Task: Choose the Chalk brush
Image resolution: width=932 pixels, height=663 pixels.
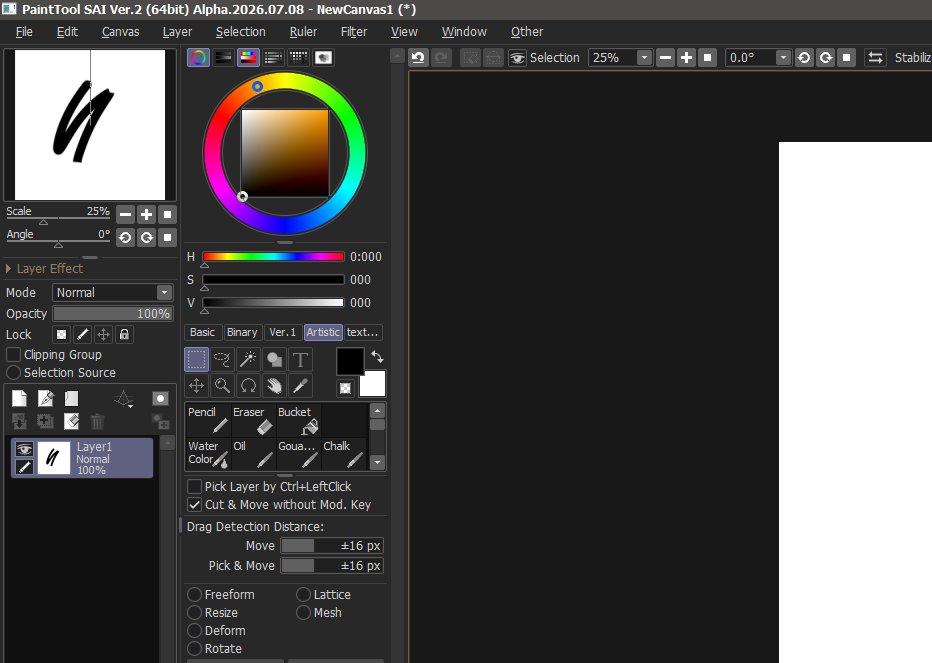Action: click(x=344, y=454)
